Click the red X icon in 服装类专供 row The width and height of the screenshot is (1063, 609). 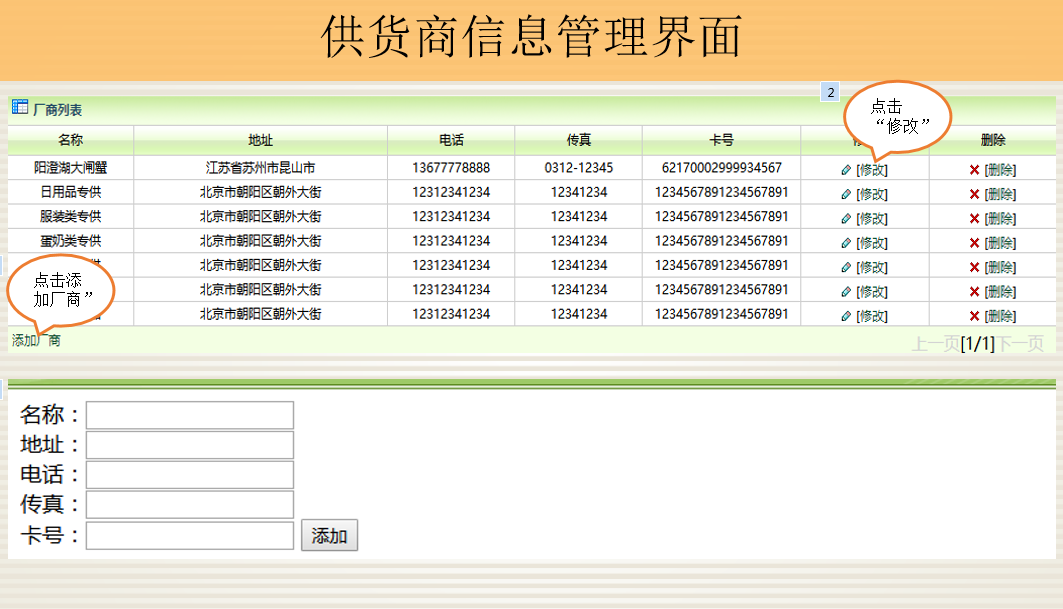click(x=974, y=218)
